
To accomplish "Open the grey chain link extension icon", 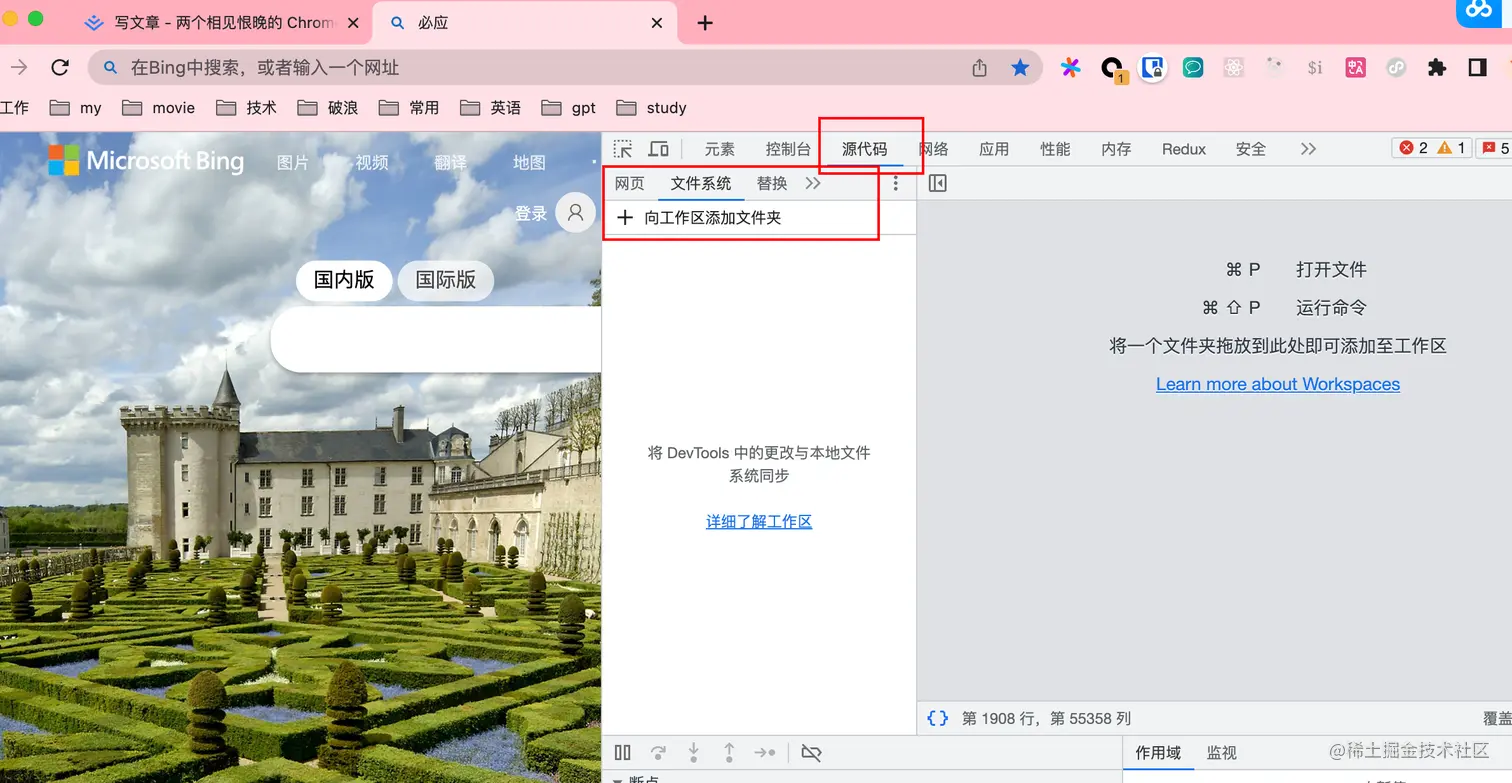I will pyautogui.click(x=1396, y=67).
